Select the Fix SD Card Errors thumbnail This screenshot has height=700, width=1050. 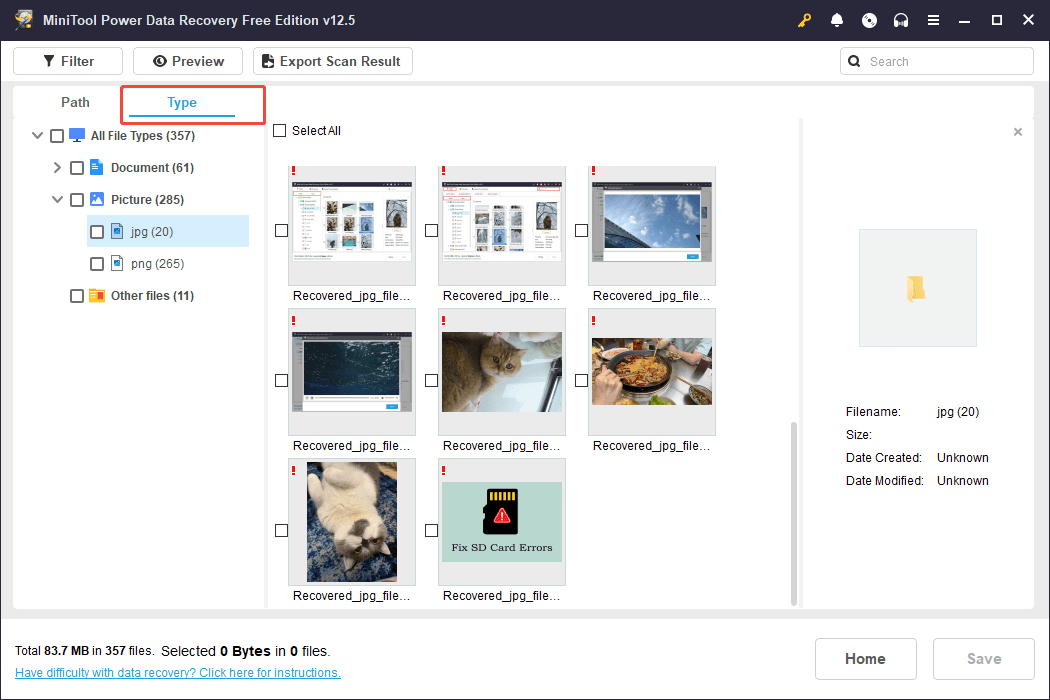502,522
